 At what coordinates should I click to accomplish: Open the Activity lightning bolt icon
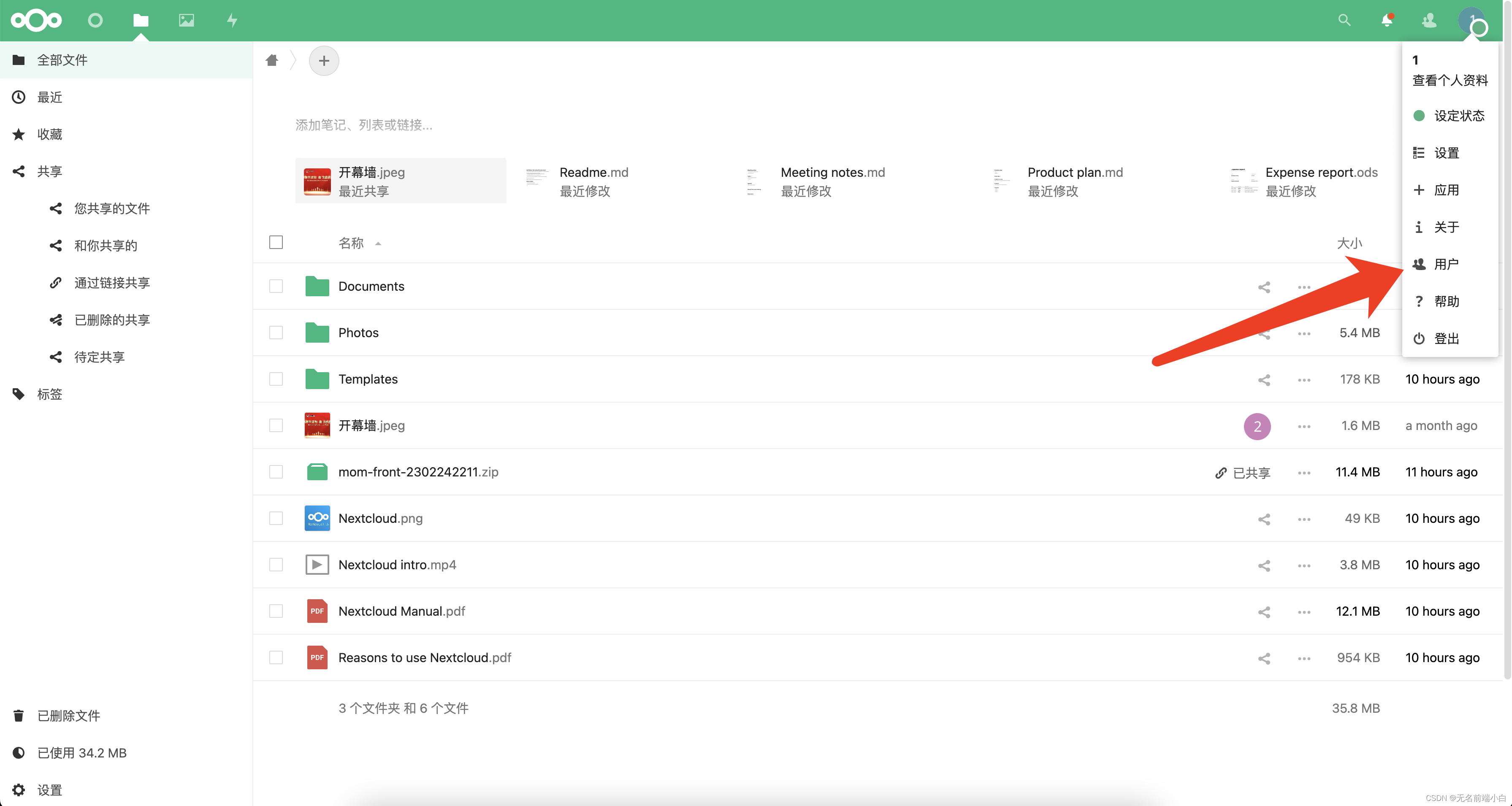(233, 21)
